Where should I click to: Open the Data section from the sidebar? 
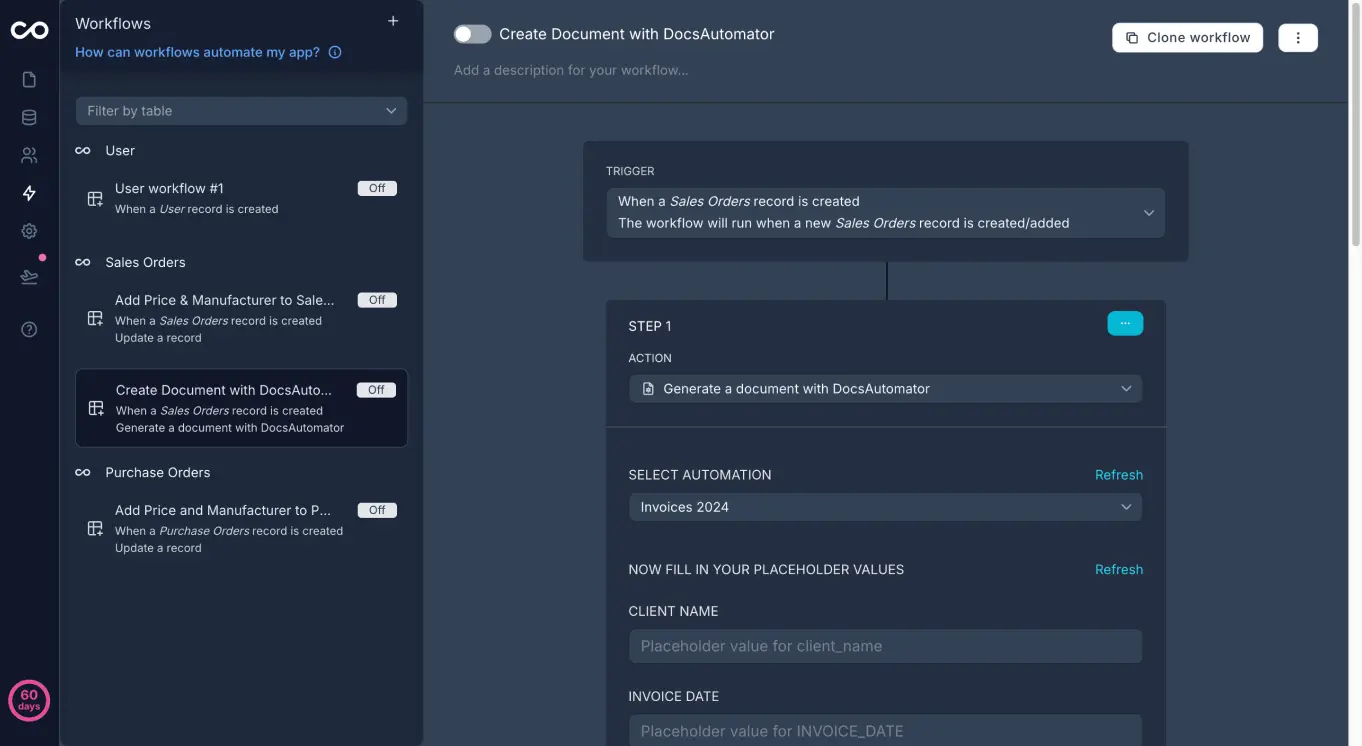[28, 117]
